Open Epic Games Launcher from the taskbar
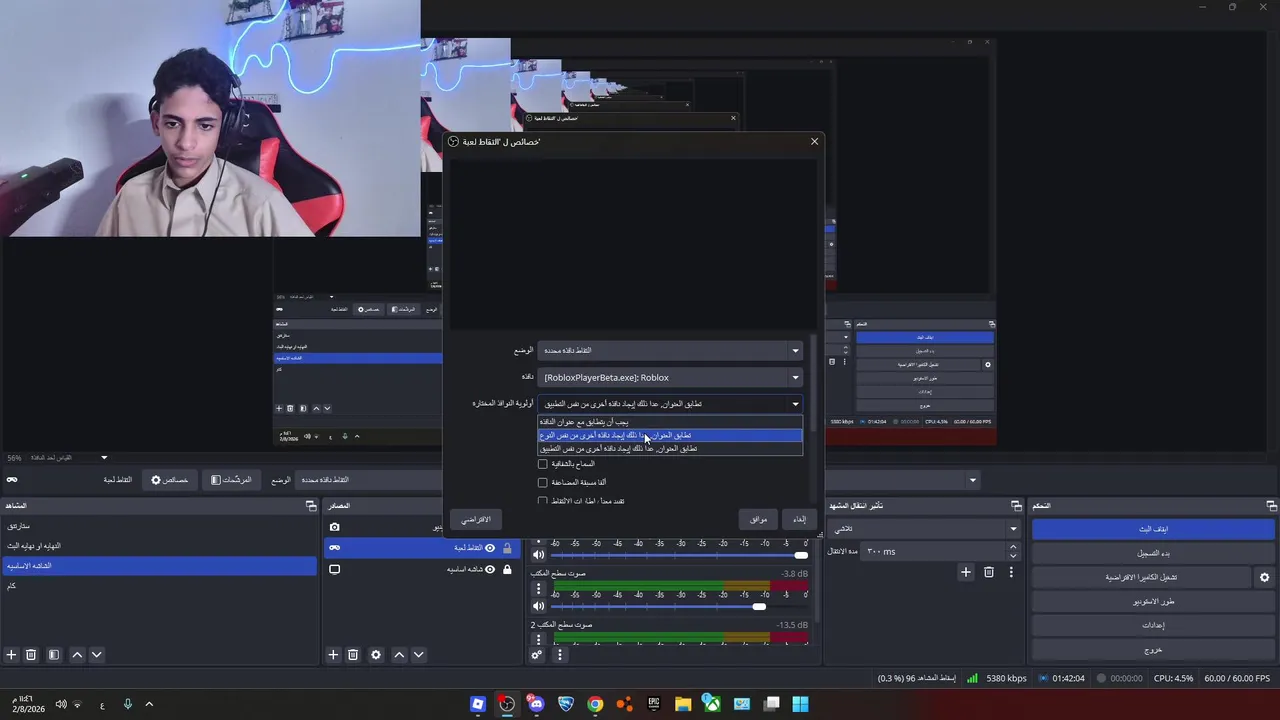 tap(654, 704)
